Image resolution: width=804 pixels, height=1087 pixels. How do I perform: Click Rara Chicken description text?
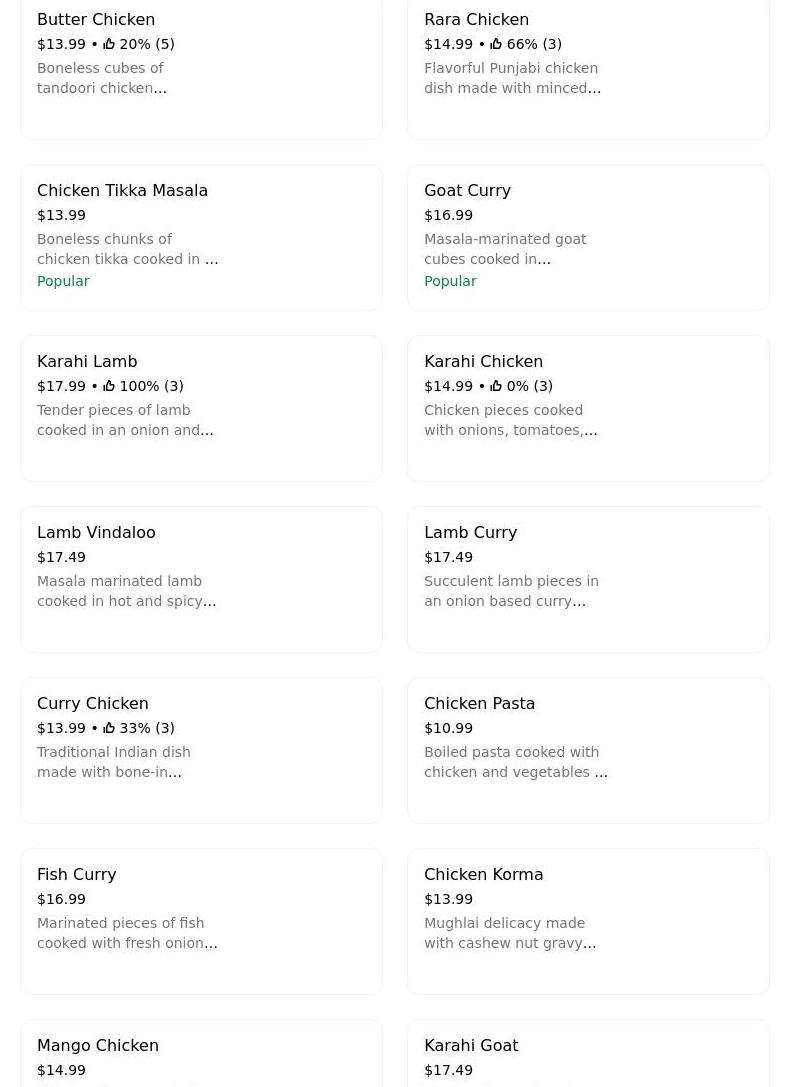[512, 78]
